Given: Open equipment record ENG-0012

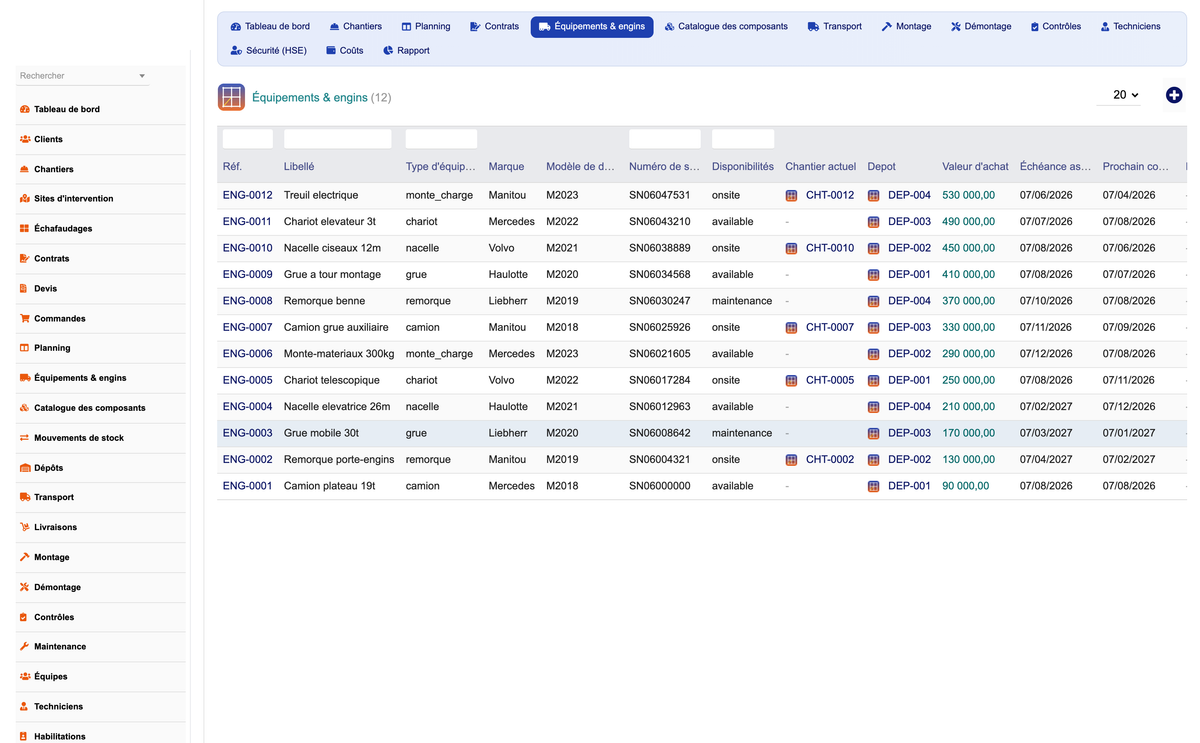Looking at the screenshot, I should coord(247,195).
